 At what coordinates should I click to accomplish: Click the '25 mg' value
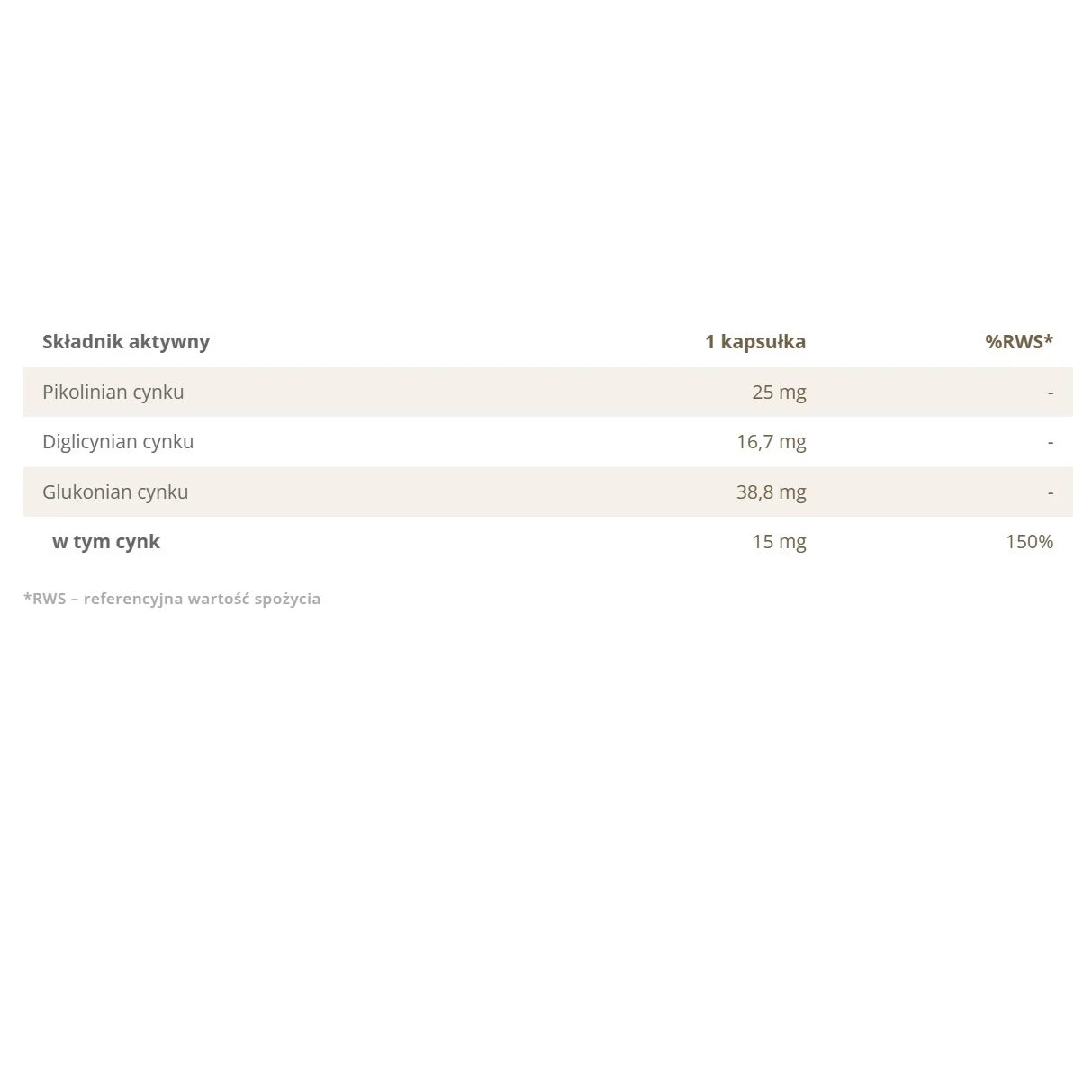click(x=780, y=393)
